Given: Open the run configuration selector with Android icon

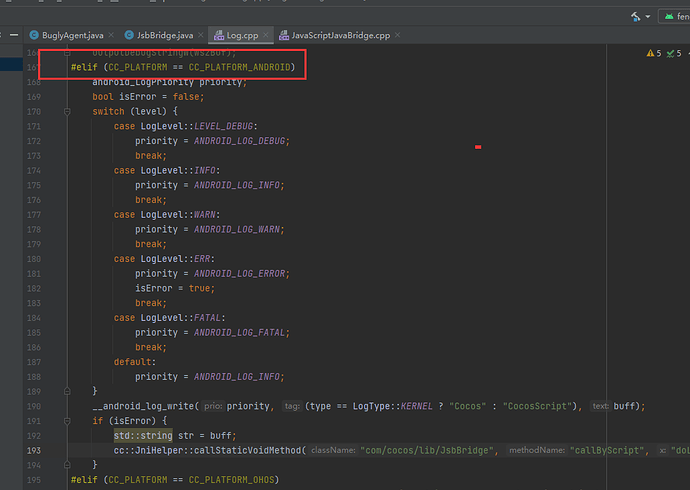Looking at the screenshot, I should click(x=674, y=17).
